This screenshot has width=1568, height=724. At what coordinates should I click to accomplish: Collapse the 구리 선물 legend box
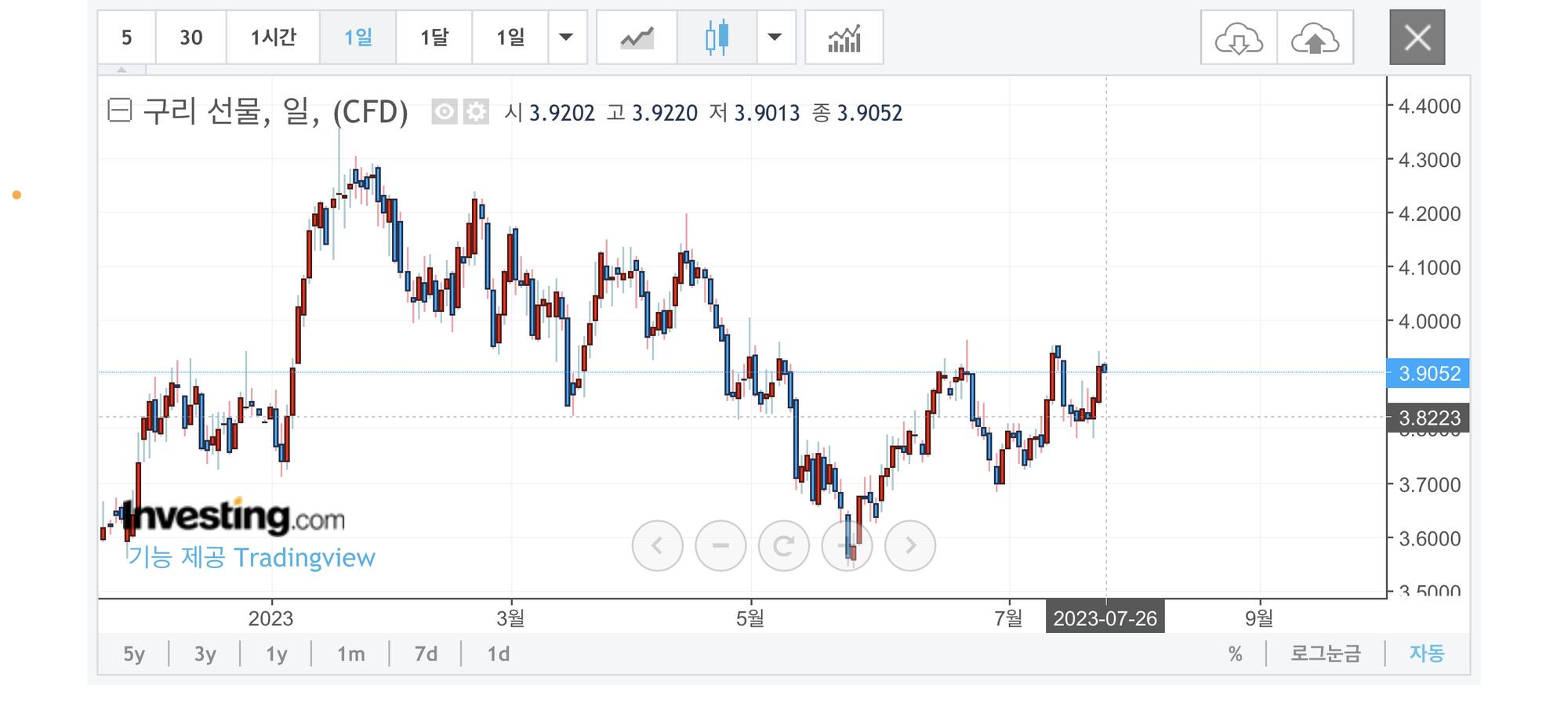click(x=119, y=110)
